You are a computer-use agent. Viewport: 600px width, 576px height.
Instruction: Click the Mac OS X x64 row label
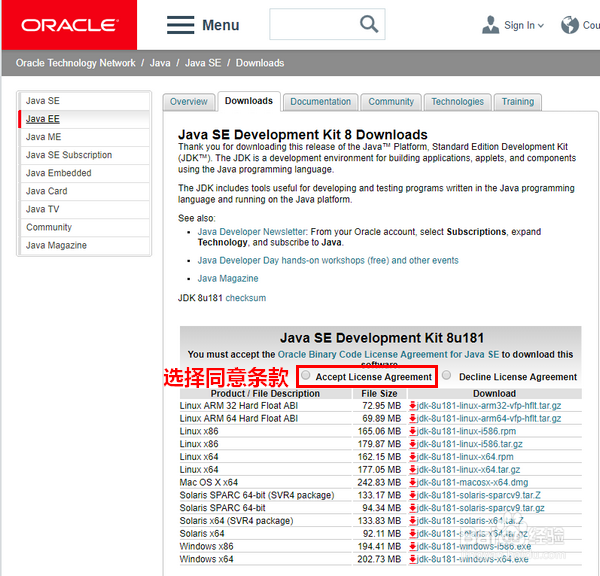[x=209, y=482]
